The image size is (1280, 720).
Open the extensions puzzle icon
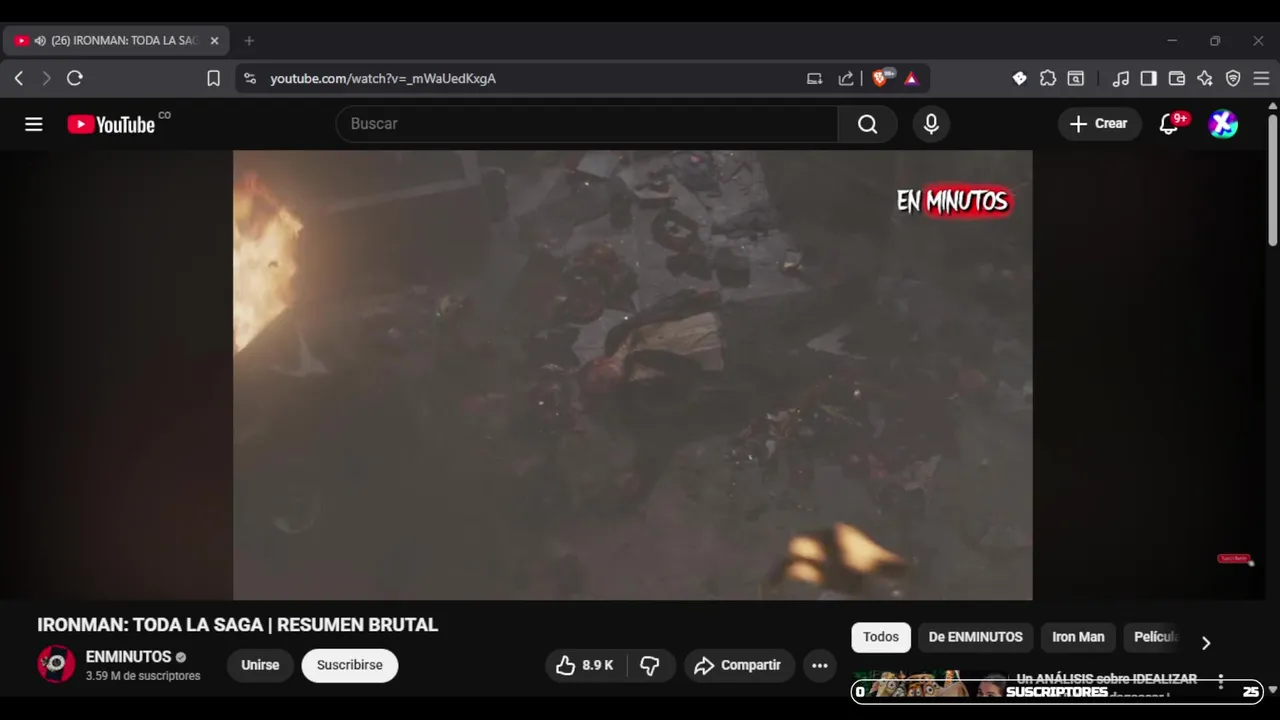tap(1047, 78)
